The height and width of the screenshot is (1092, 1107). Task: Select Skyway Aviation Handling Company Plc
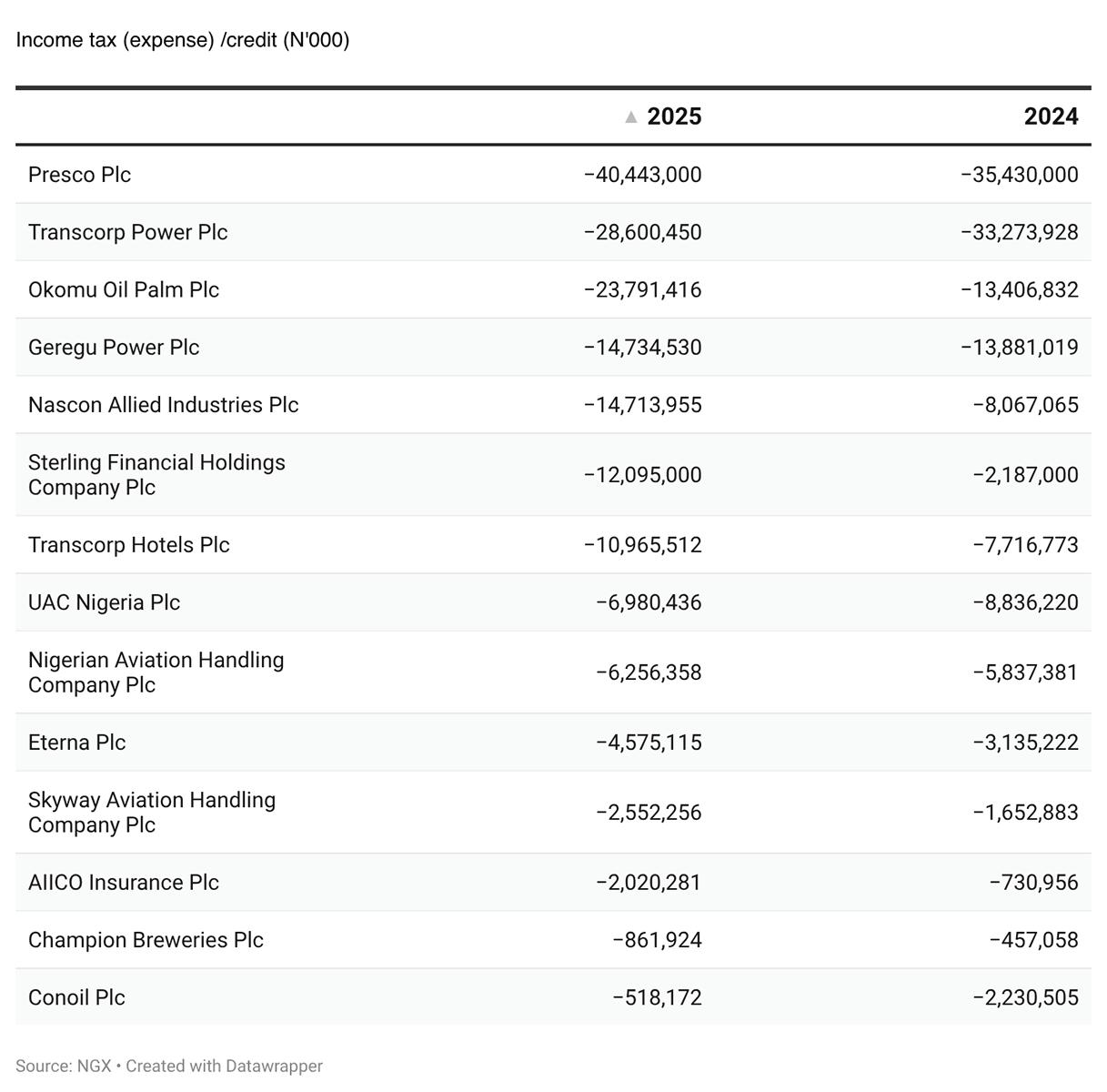[x=152, y=813]
